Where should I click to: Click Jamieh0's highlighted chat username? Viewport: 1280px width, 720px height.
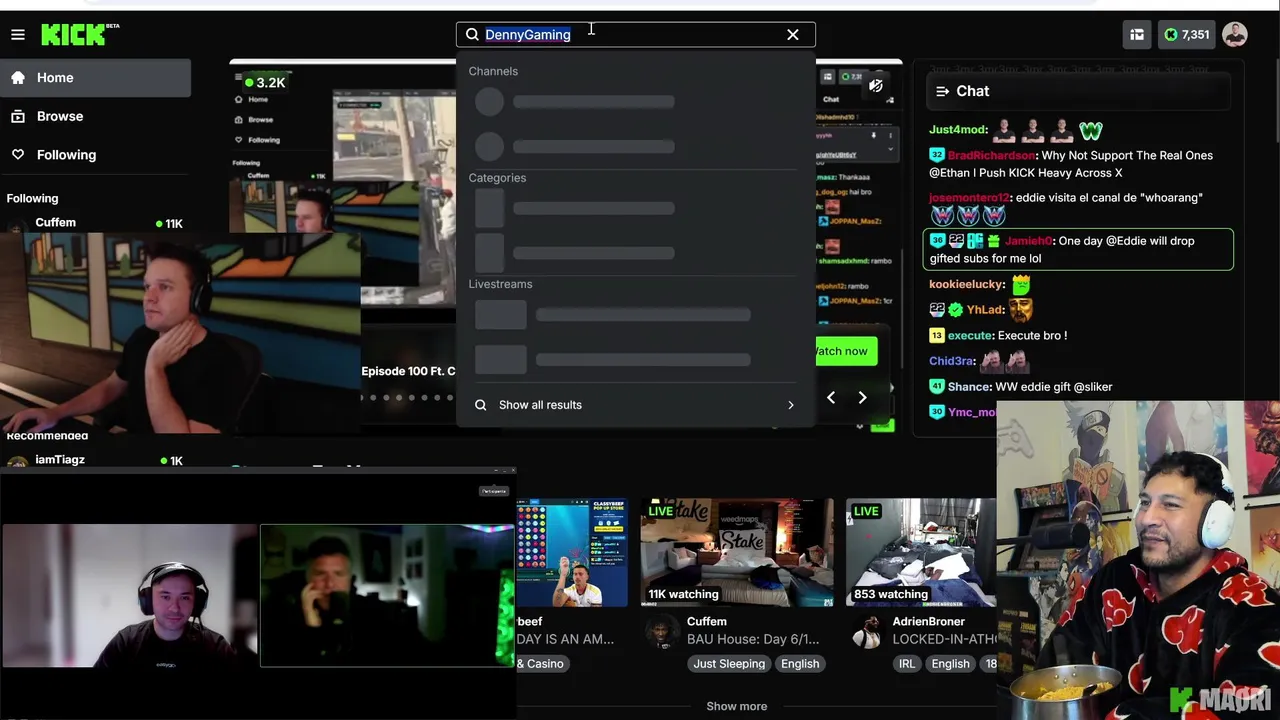[1028, 241]
